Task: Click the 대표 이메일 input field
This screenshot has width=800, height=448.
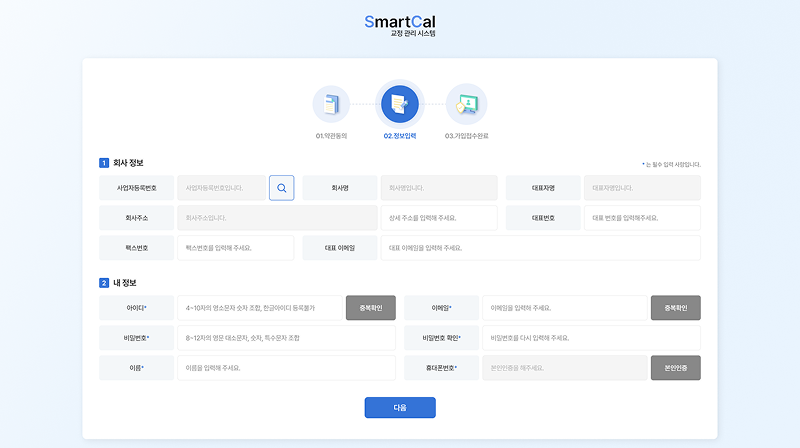Action: pos(540,248)
